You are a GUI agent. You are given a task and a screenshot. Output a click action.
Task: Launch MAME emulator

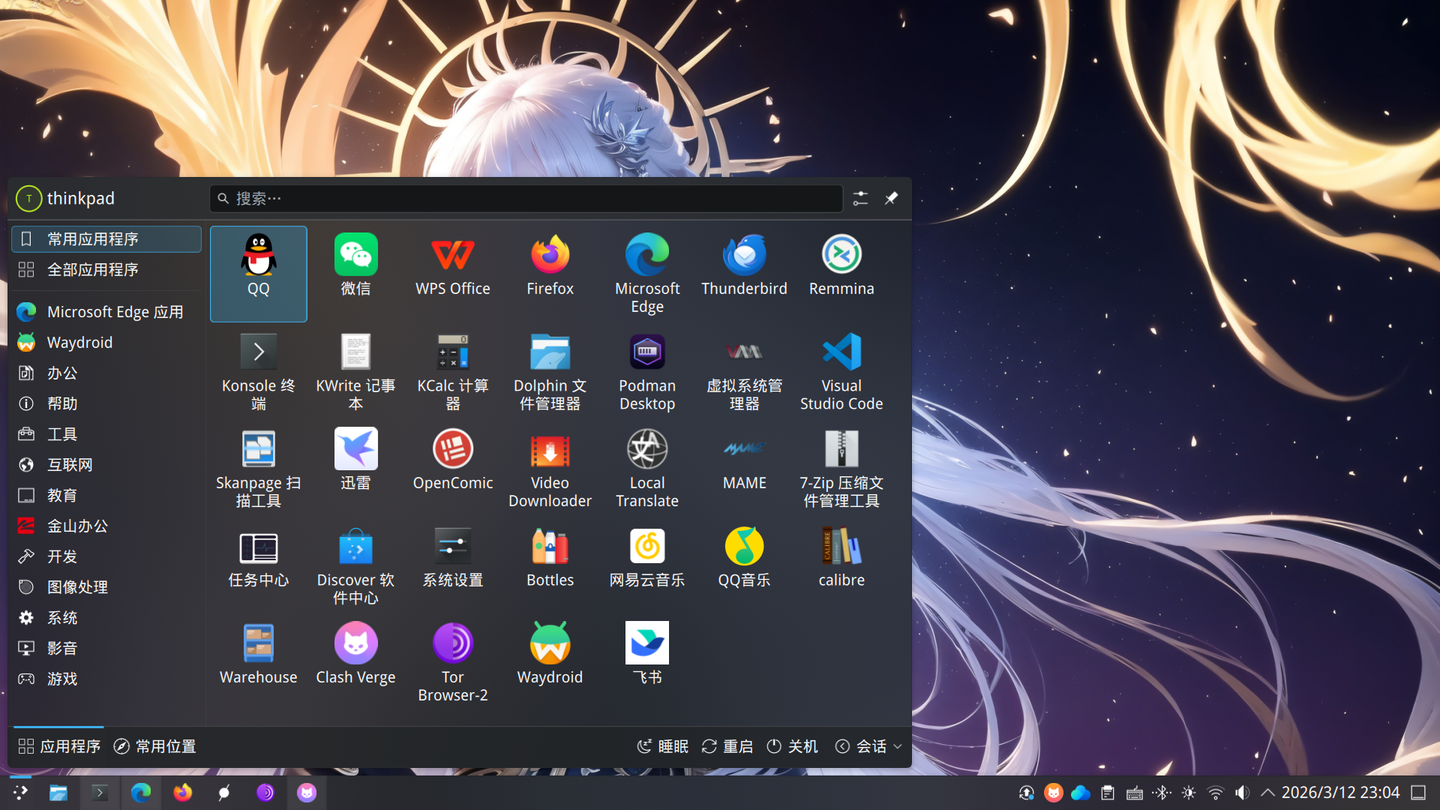point(744,469)
